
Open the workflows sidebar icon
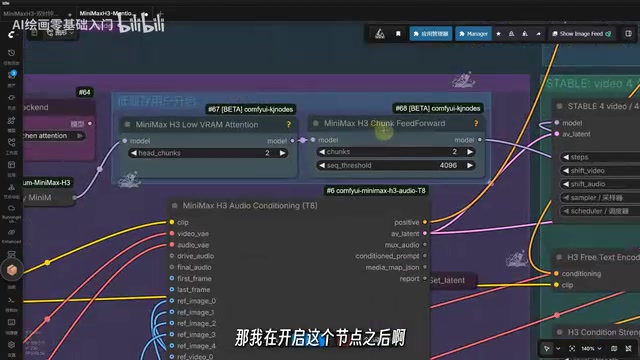click(11, 142)
